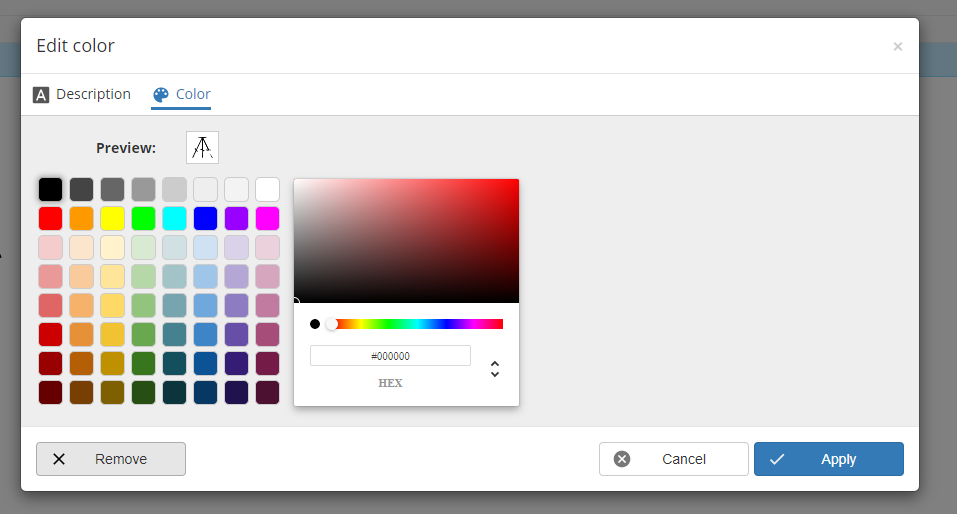The image size is (957, 514).
Task: Click the current color indicator dot
Action: [315, 324]
